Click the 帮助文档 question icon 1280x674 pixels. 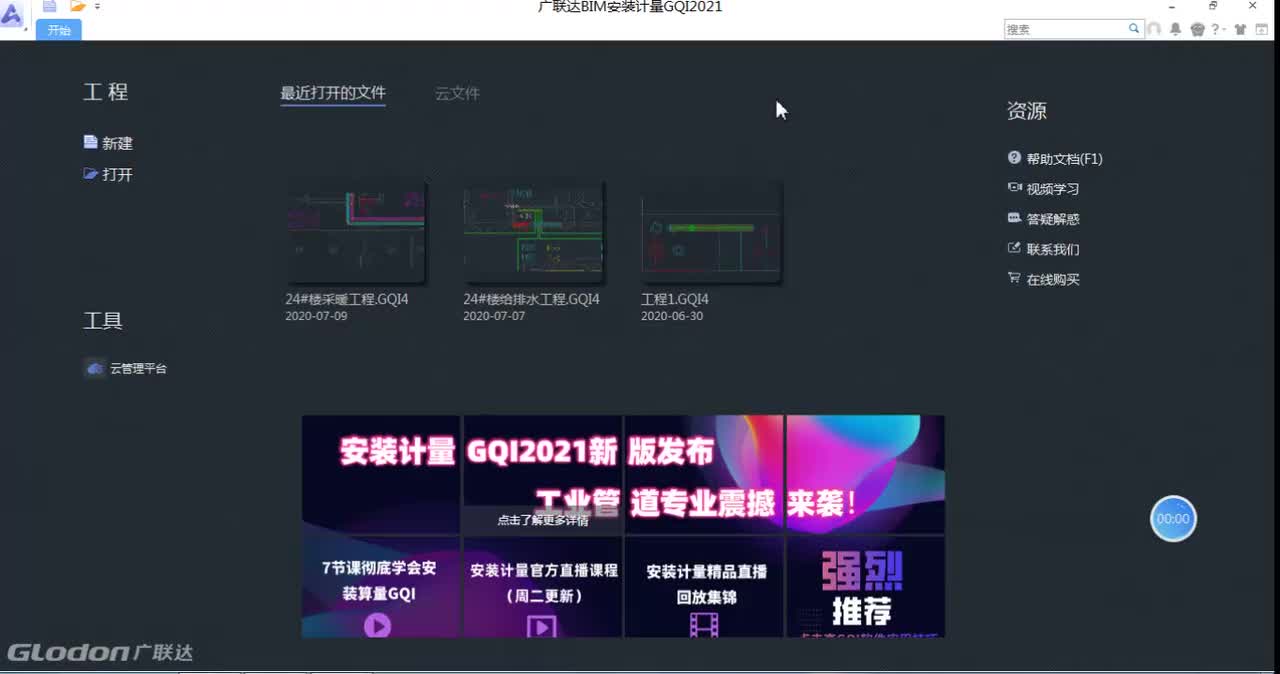coord(1014,157)
